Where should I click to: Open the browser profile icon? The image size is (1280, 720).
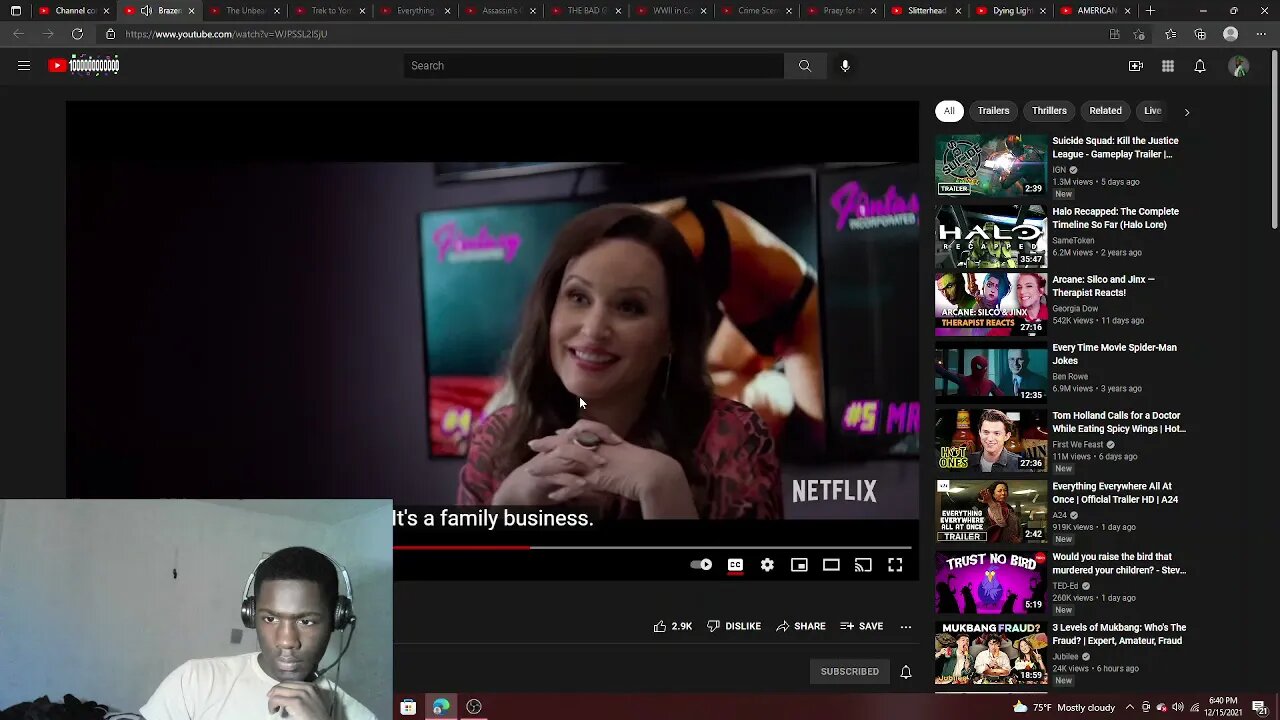click(x=1231, y=34)
